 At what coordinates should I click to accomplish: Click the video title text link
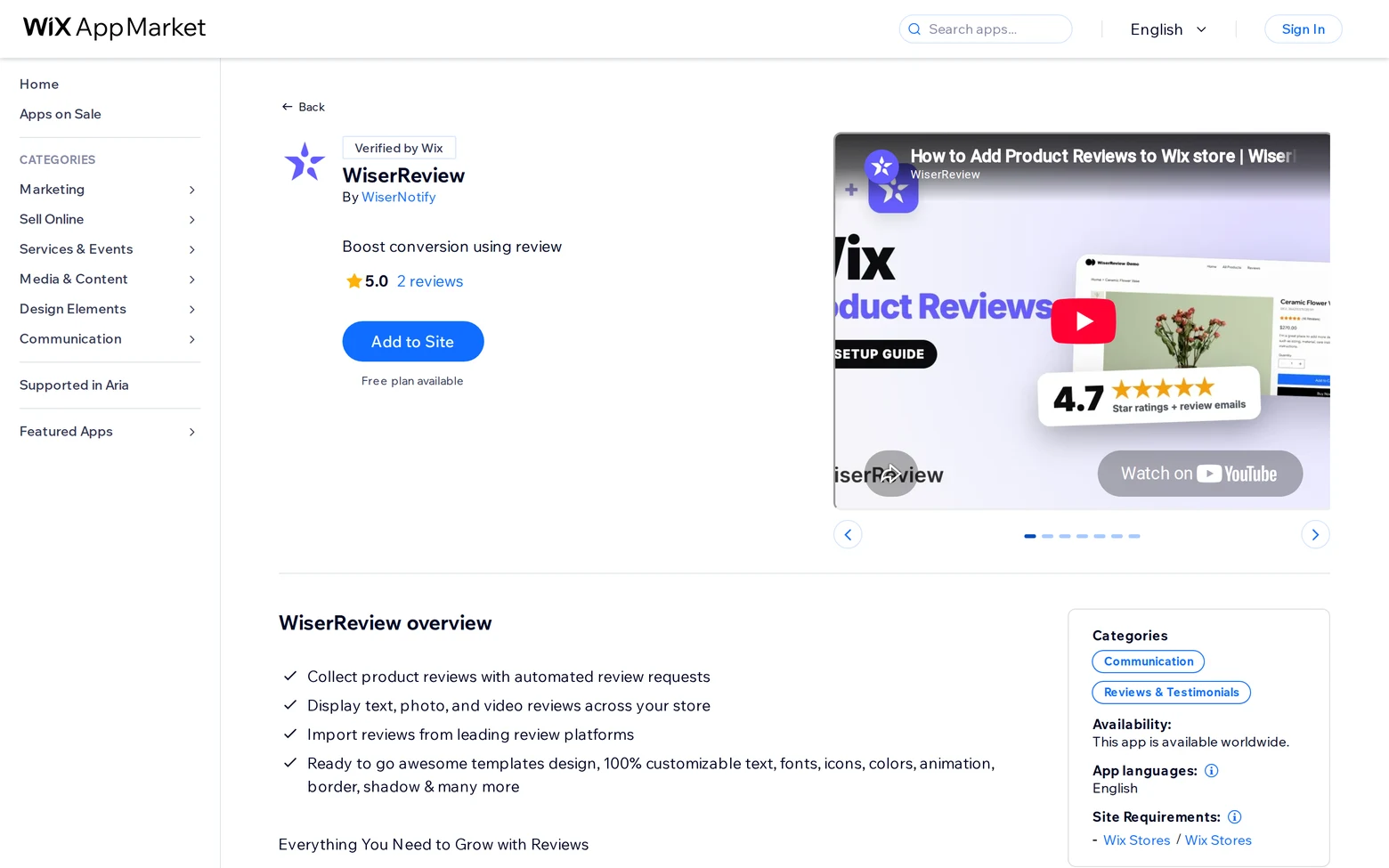[x=1102, y=156]
